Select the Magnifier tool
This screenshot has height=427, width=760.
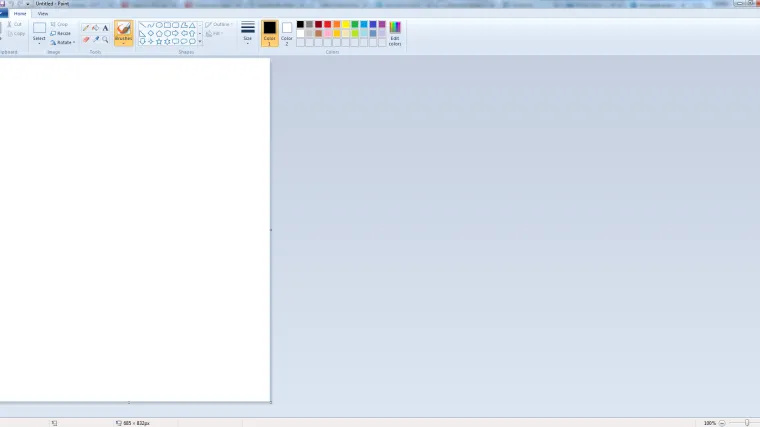105,39
